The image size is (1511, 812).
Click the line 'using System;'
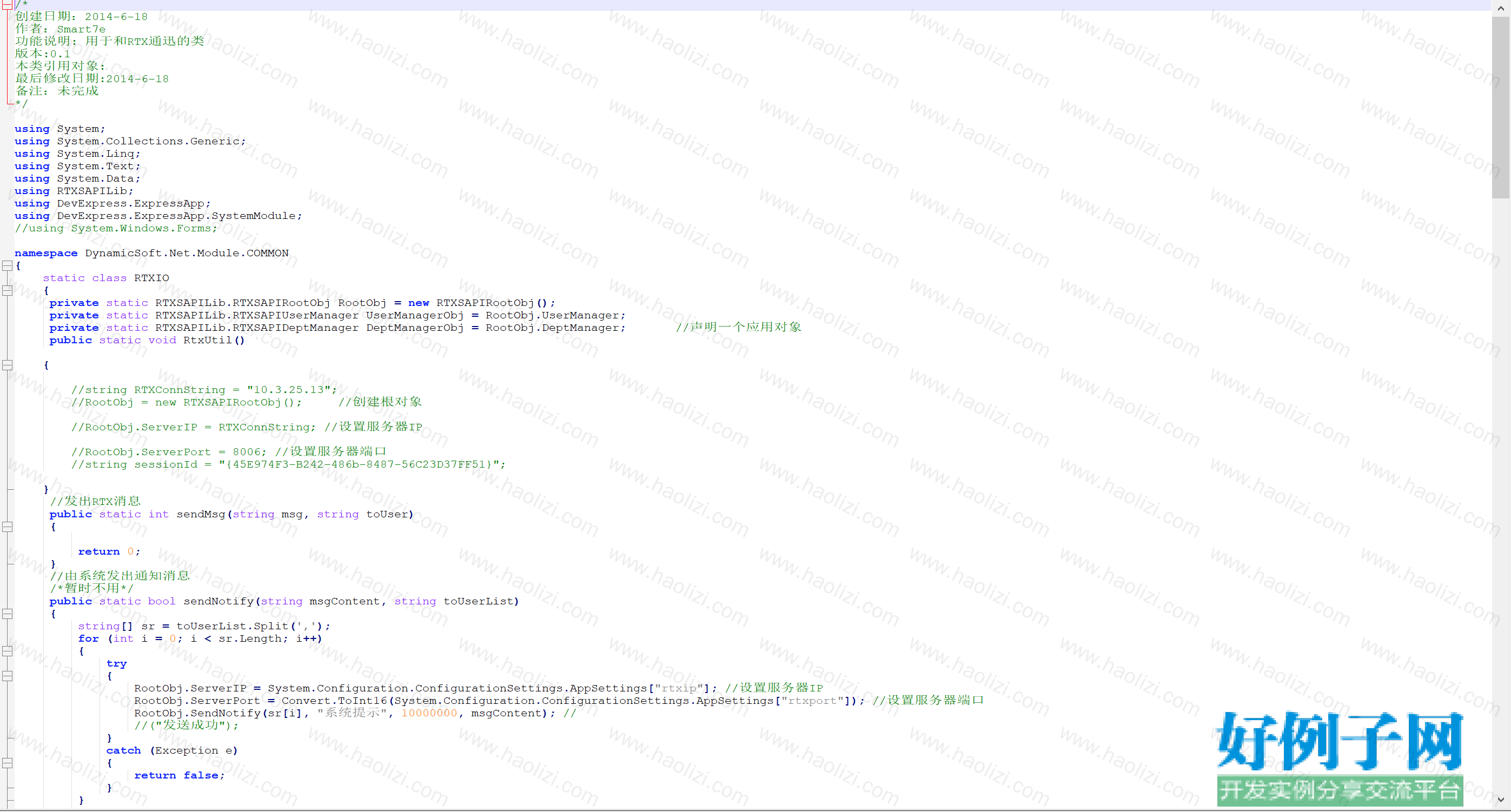(x=60, y=129)
